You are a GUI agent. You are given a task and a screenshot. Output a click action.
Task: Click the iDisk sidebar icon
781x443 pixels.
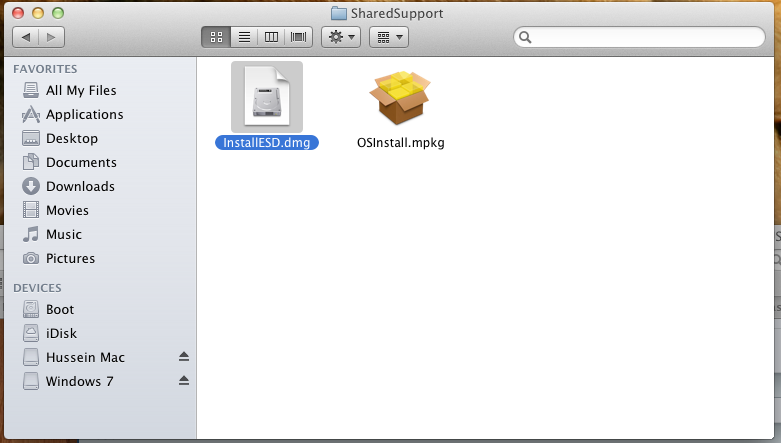[x=31, y=333]
